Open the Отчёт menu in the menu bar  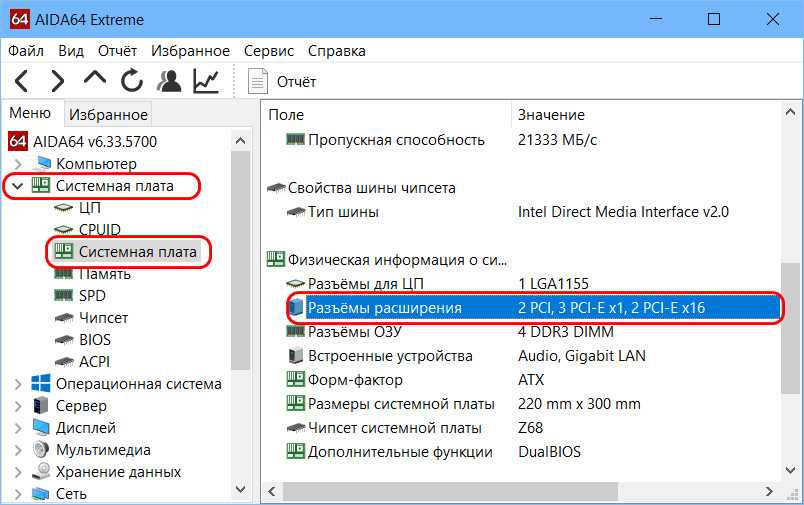coord(117,51)
